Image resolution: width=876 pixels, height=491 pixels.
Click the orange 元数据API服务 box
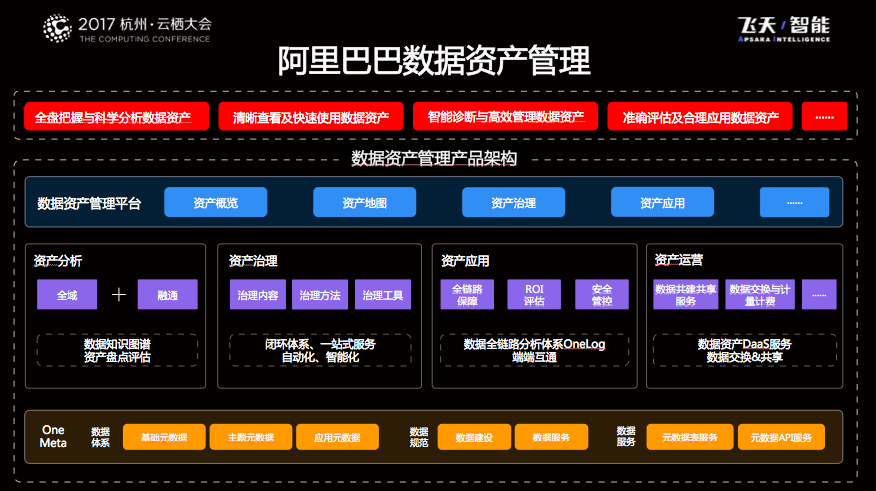782,437
